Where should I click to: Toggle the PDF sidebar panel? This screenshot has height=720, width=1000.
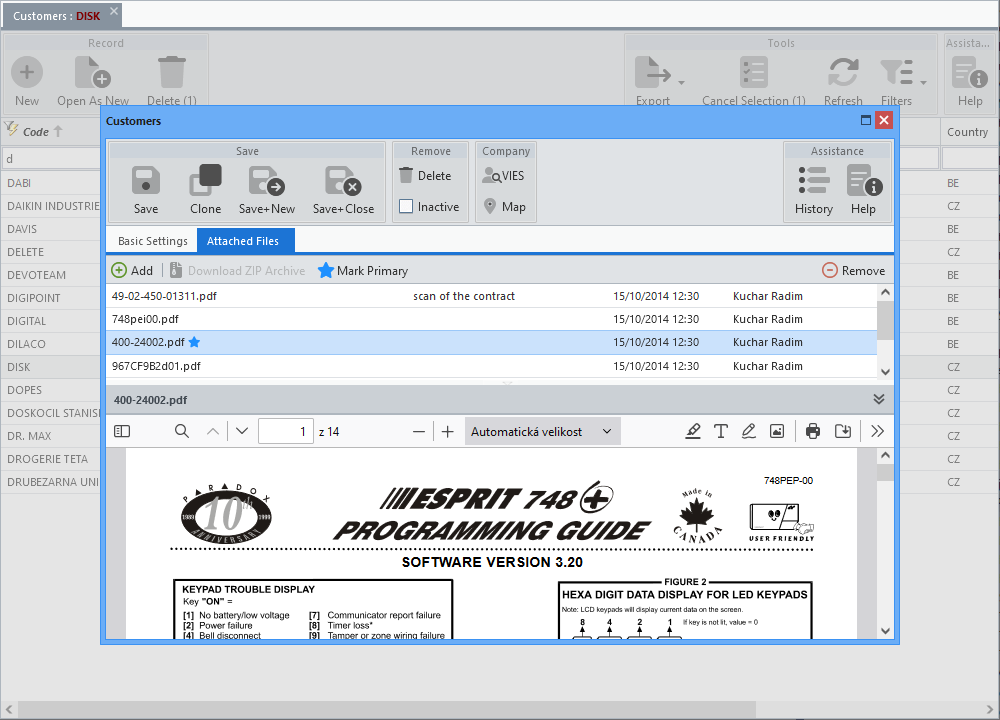point(122,431)
